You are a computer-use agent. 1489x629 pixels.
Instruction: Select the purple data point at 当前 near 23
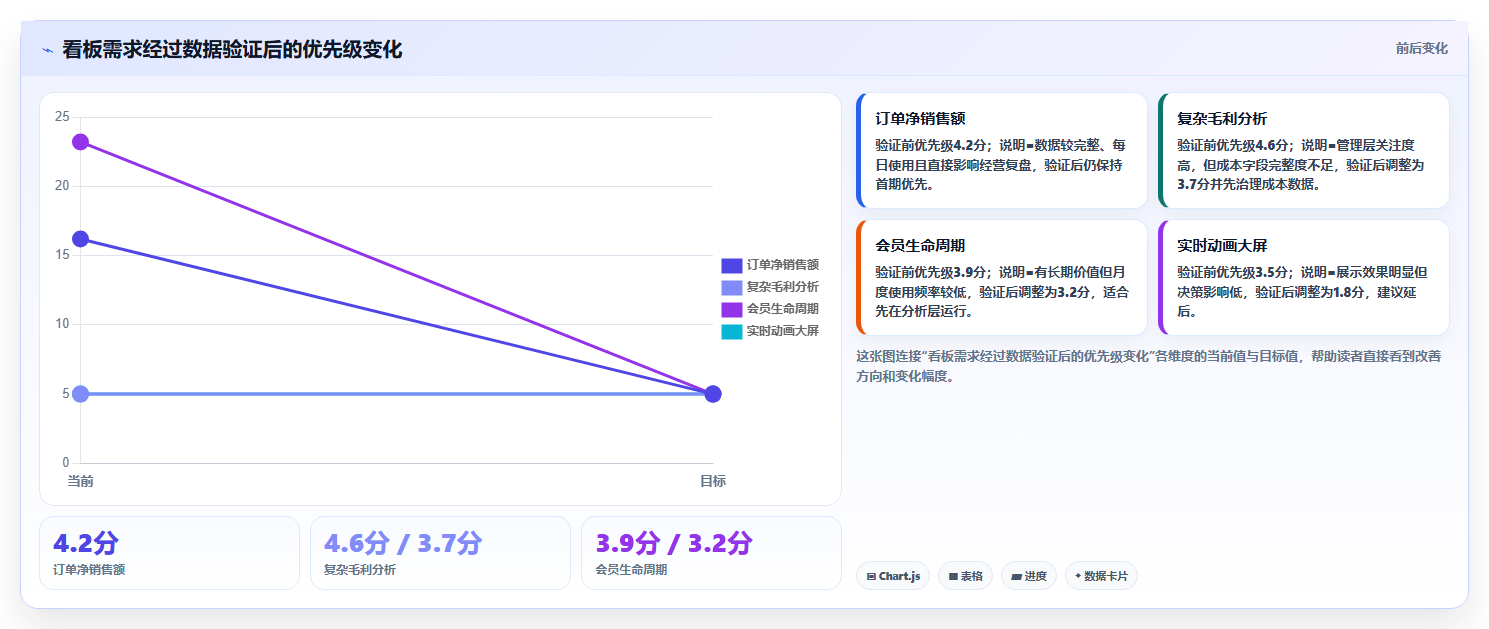pos(80,142)
